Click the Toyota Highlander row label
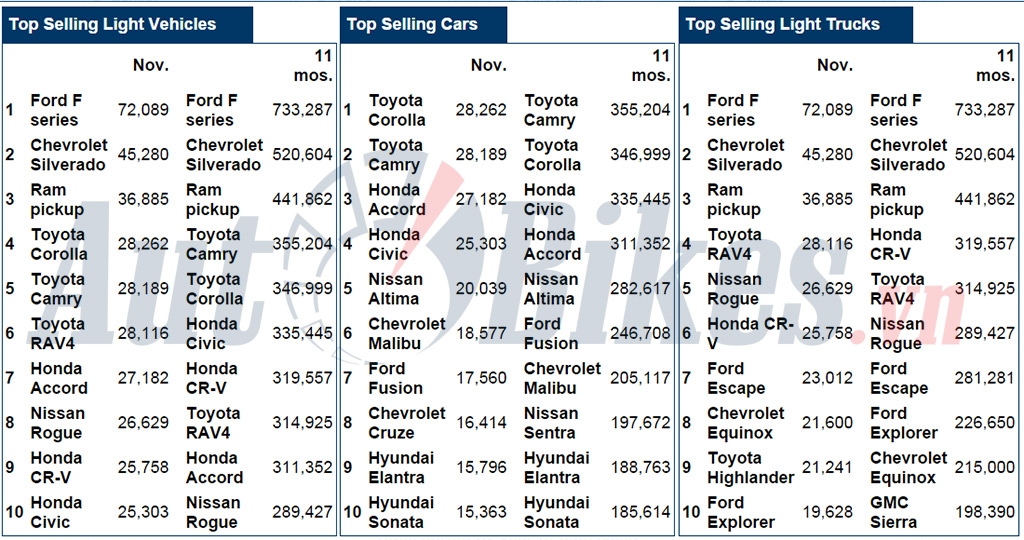The width and height of the screenshot is (1024, 540). 750,468
